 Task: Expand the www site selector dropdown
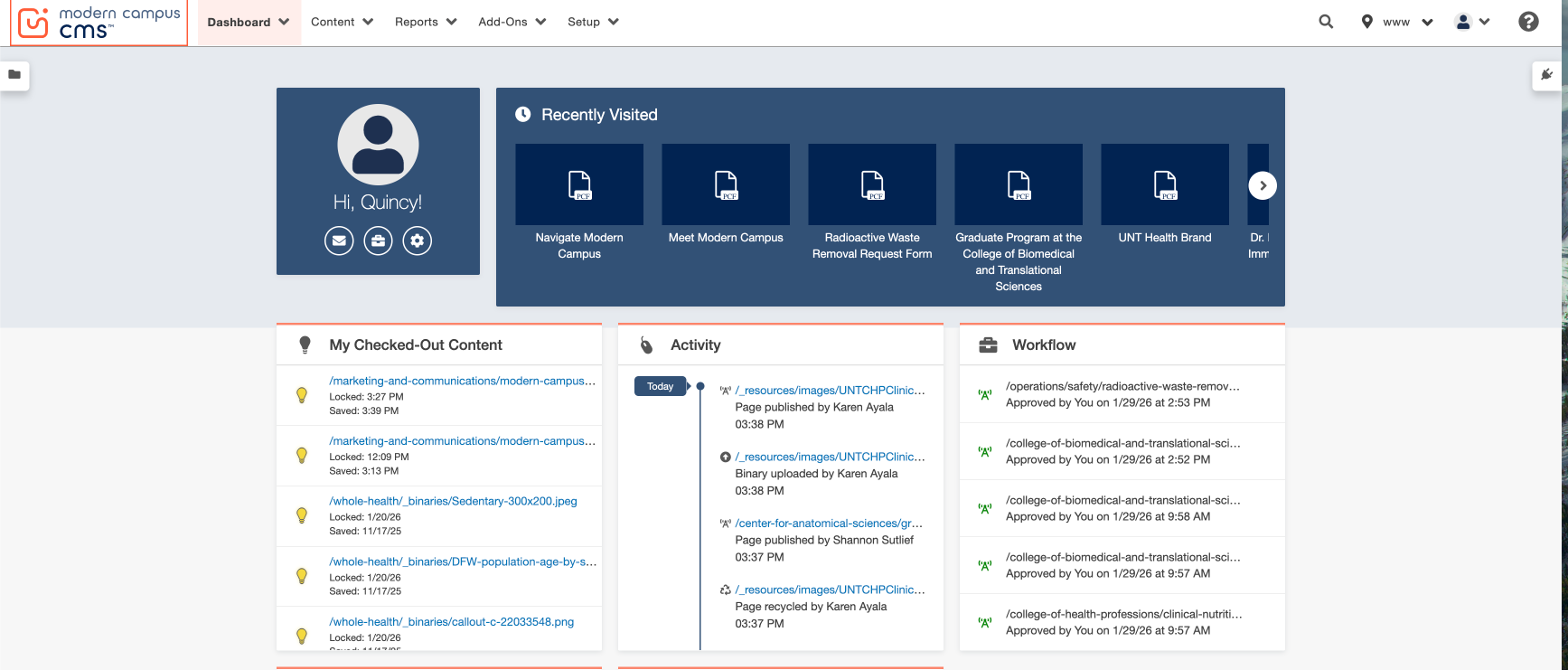[x=1398, y=22]
